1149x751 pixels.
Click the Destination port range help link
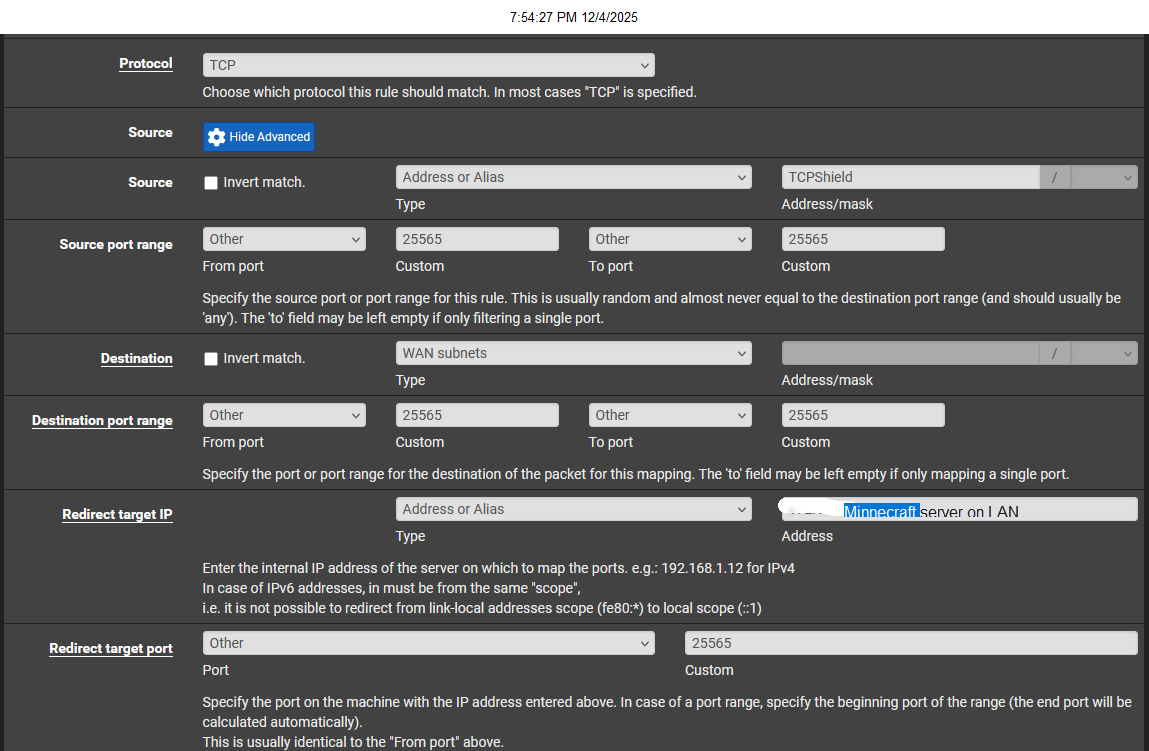(102, 420)
